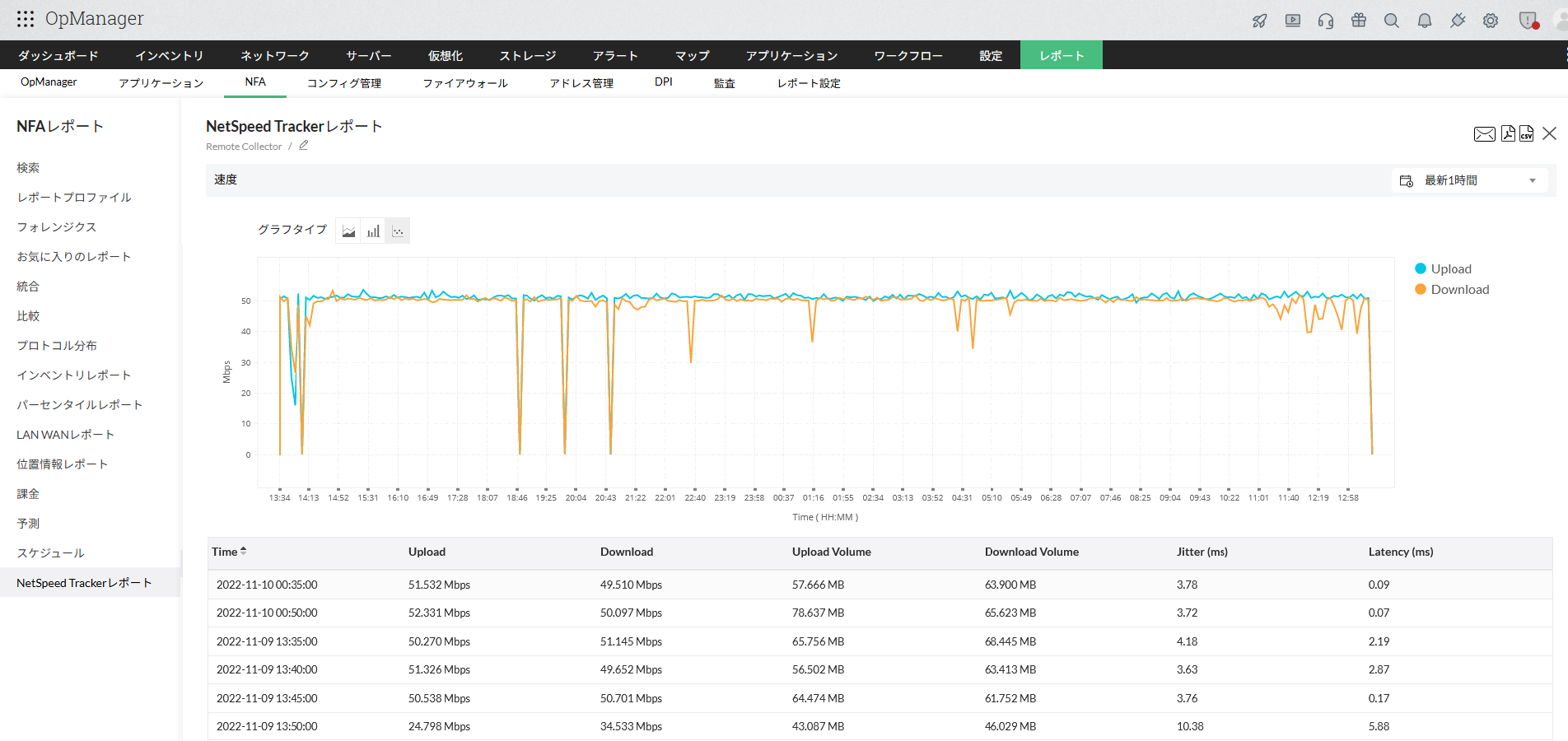Screen dimensions: 1568x741
Task: Switch to the コンフィグ管理 sub-tab
Action: (344, 83)
